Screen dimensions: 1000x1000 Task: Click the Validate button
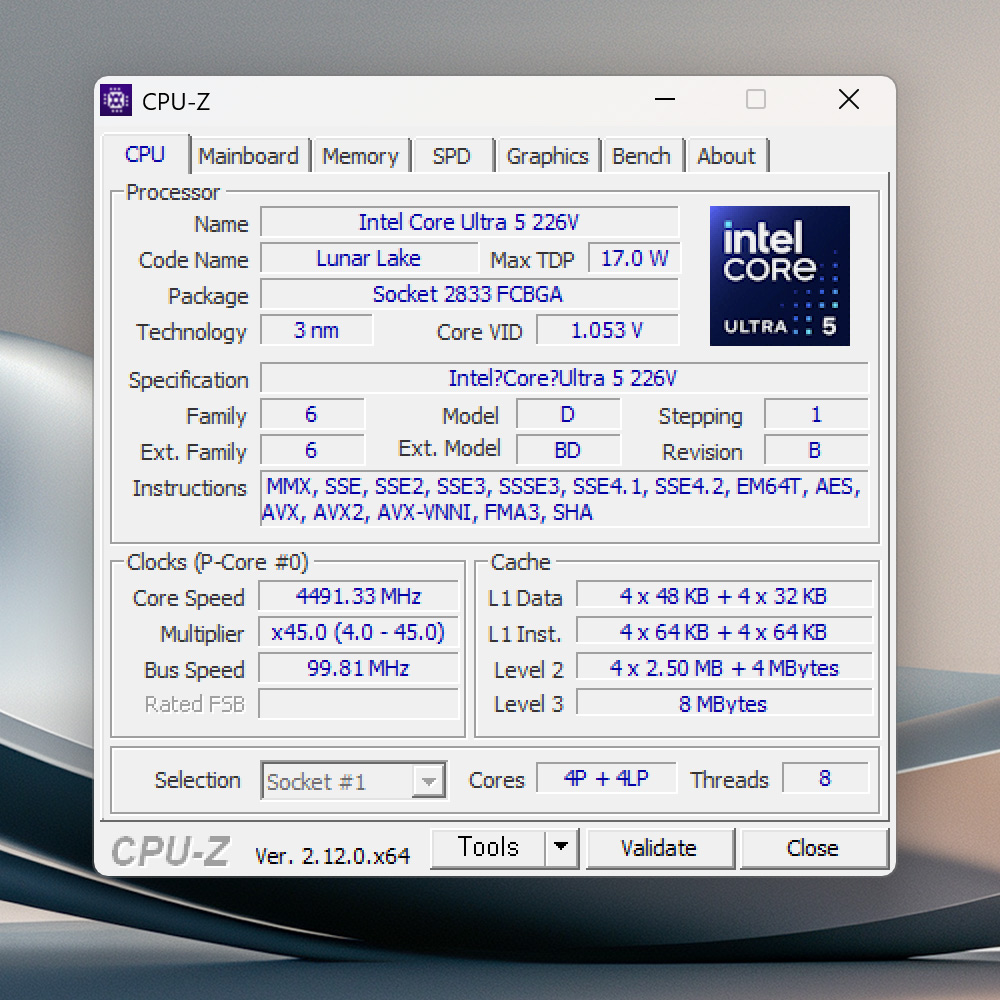coord(659,848)
